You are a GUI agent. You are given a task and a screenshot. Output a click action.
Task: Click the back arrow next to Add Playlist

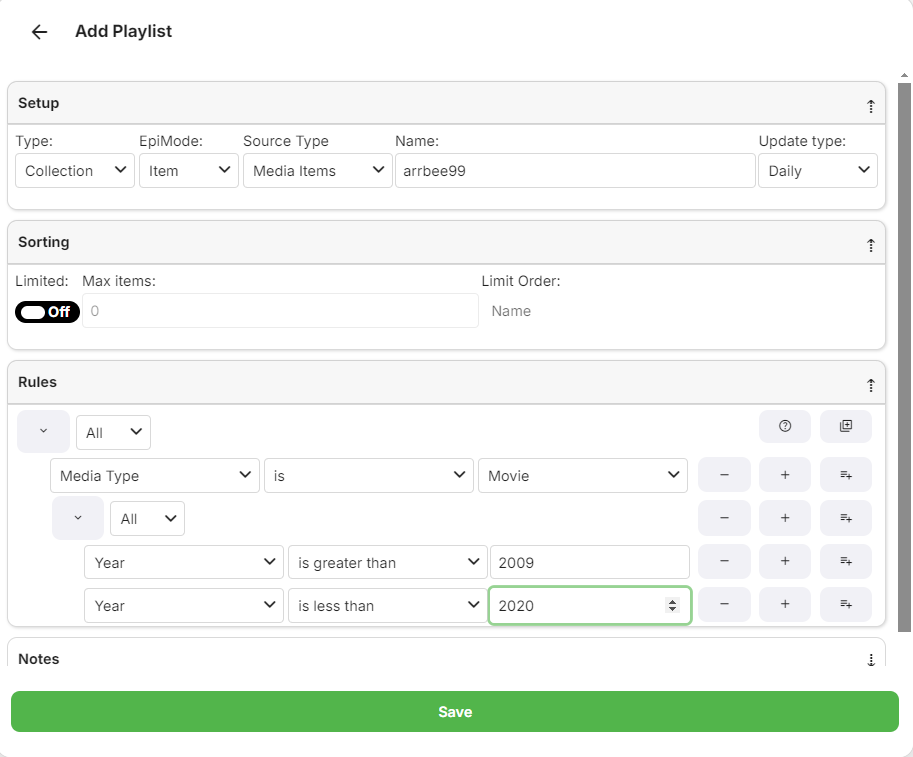click(x=39, y=32)
